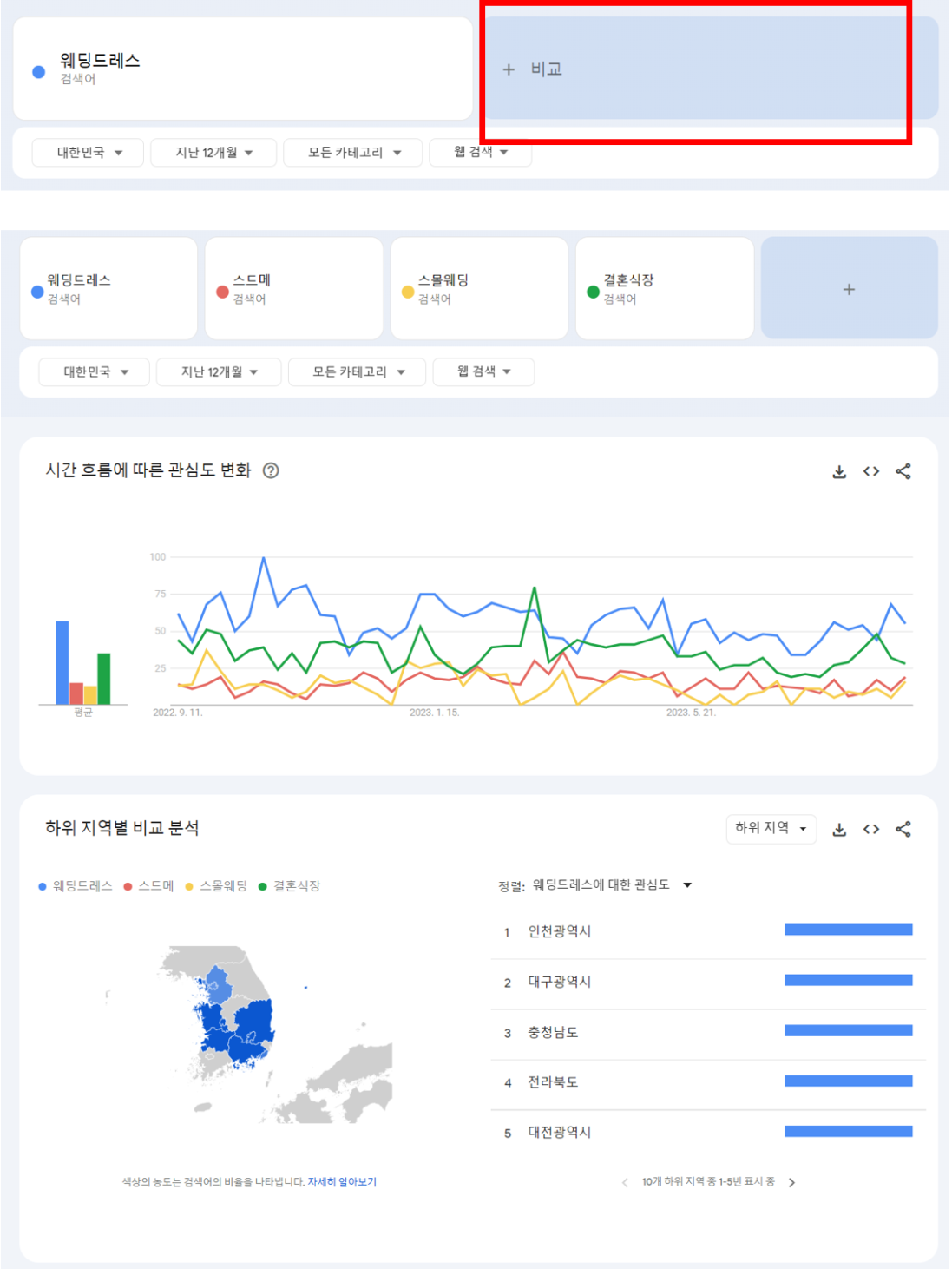Open the 자세히 알아보기 link

click(344, 1181)
